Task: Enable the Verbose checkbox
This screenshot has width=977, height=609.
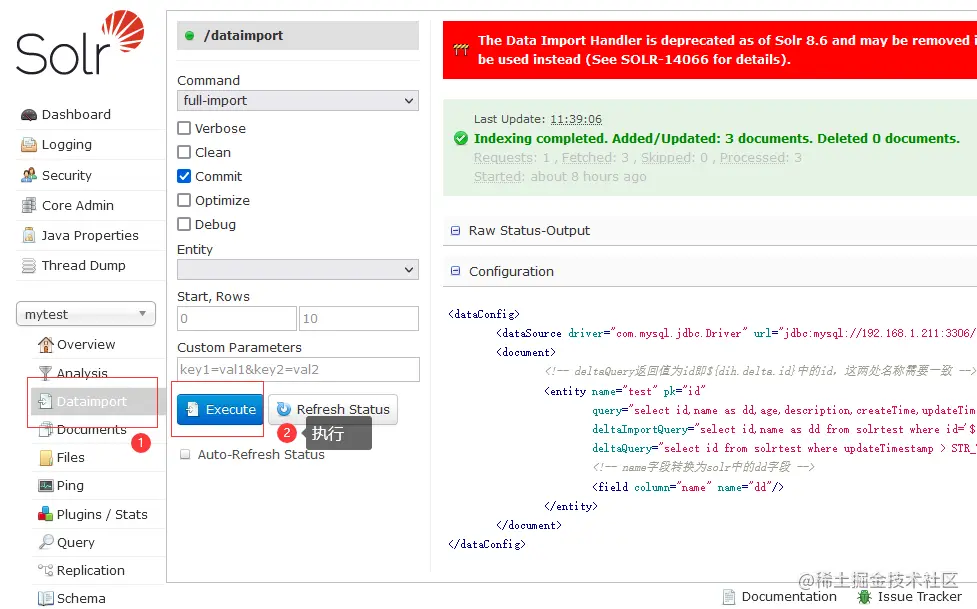Action: point(184,128)
